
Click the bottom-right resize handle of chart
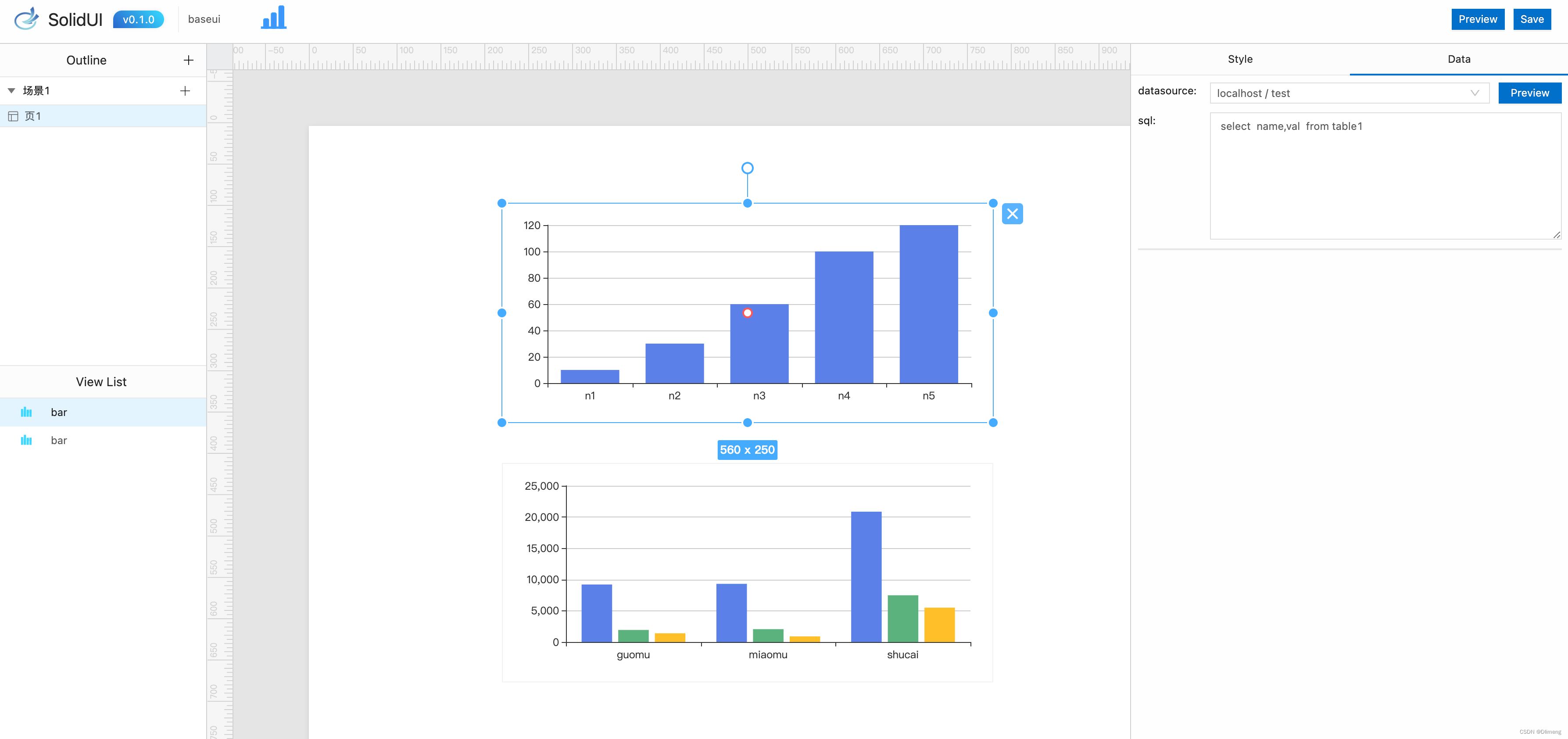[993, 423]
